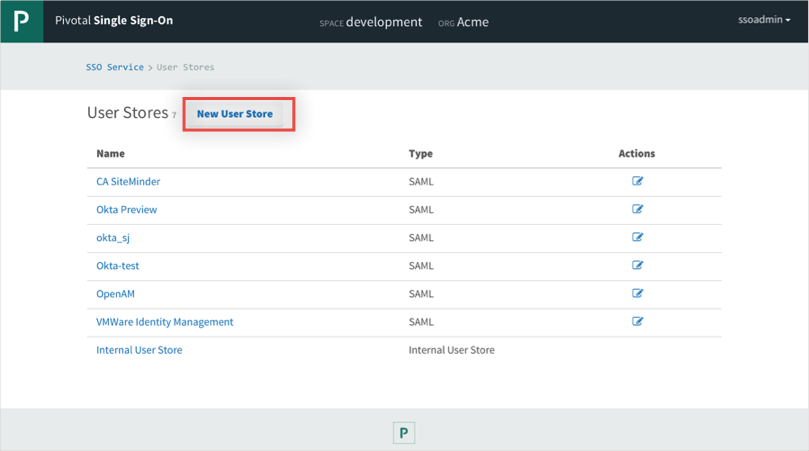Click Pivotal Single Sign-On title
809x451 pixels.
point(114,21)
